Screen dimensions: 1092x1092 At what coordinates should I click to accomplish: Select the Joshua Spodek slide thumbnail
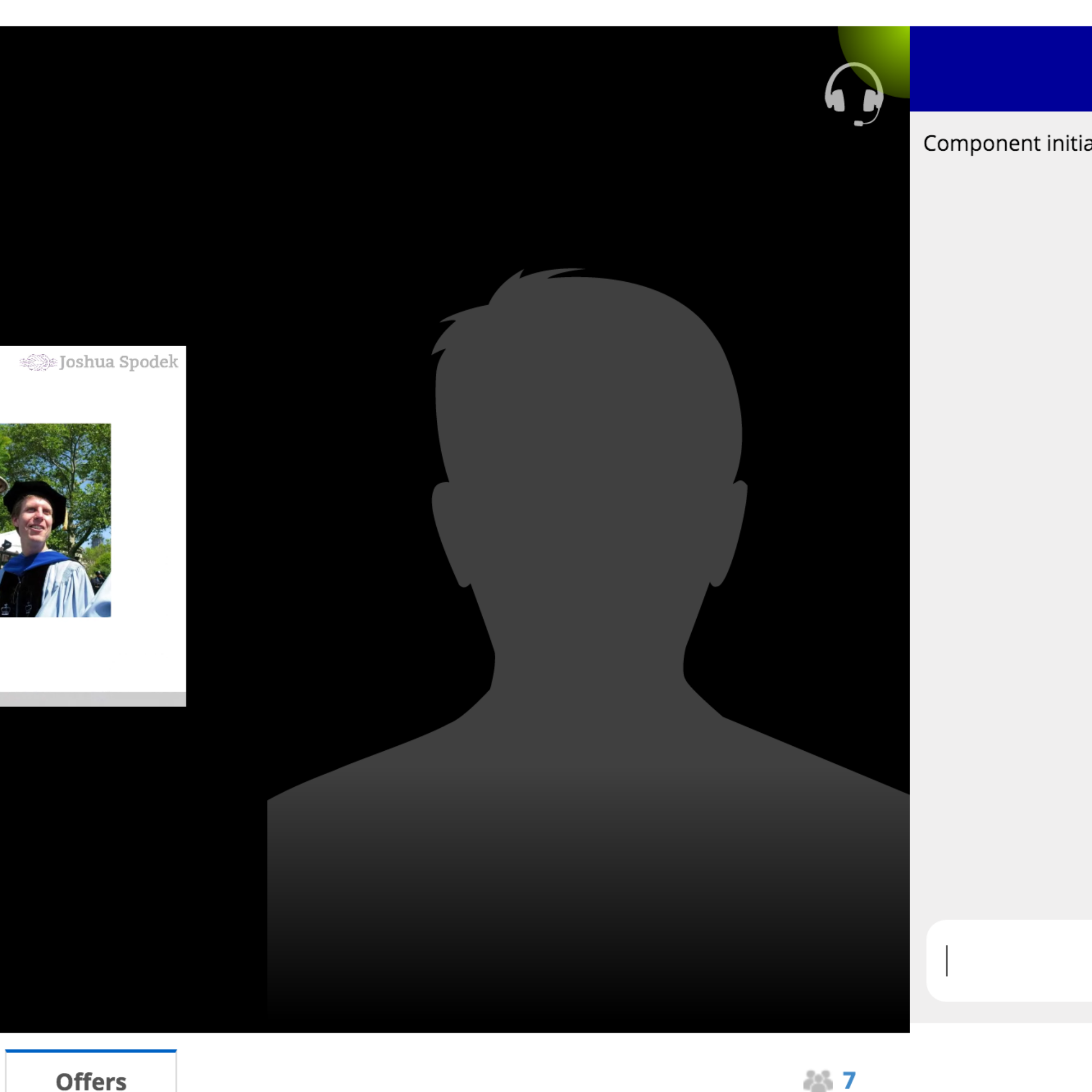(x=93, y=526)
